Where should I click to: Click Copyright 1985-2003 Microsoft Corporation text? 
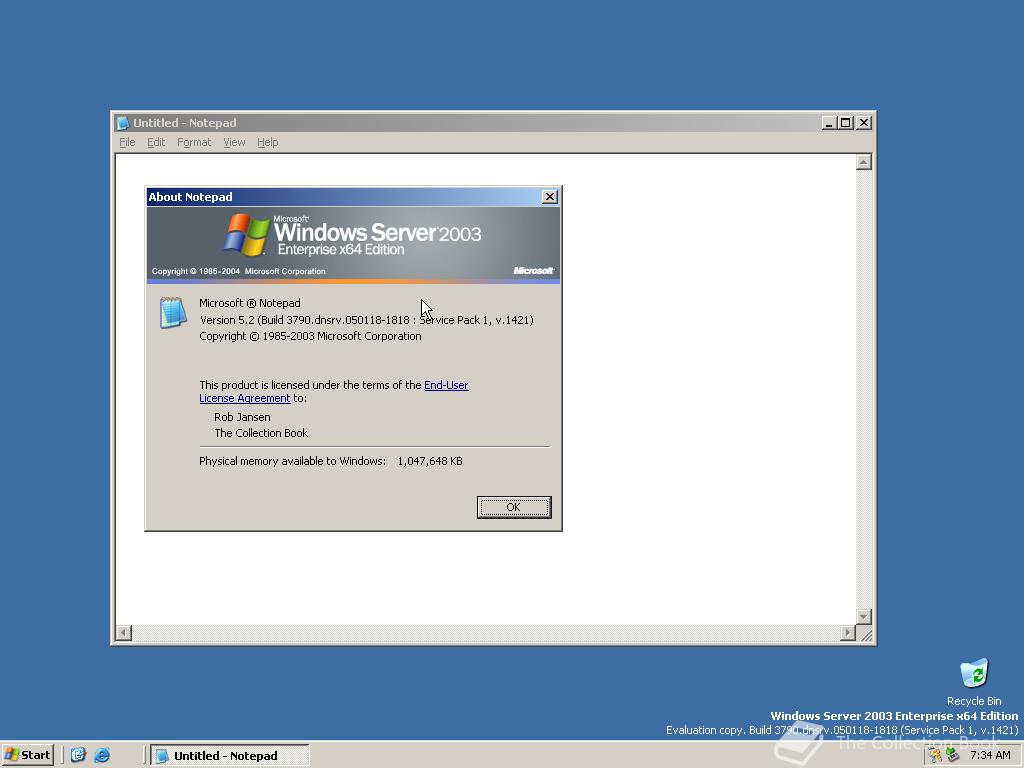coord(310,336)
